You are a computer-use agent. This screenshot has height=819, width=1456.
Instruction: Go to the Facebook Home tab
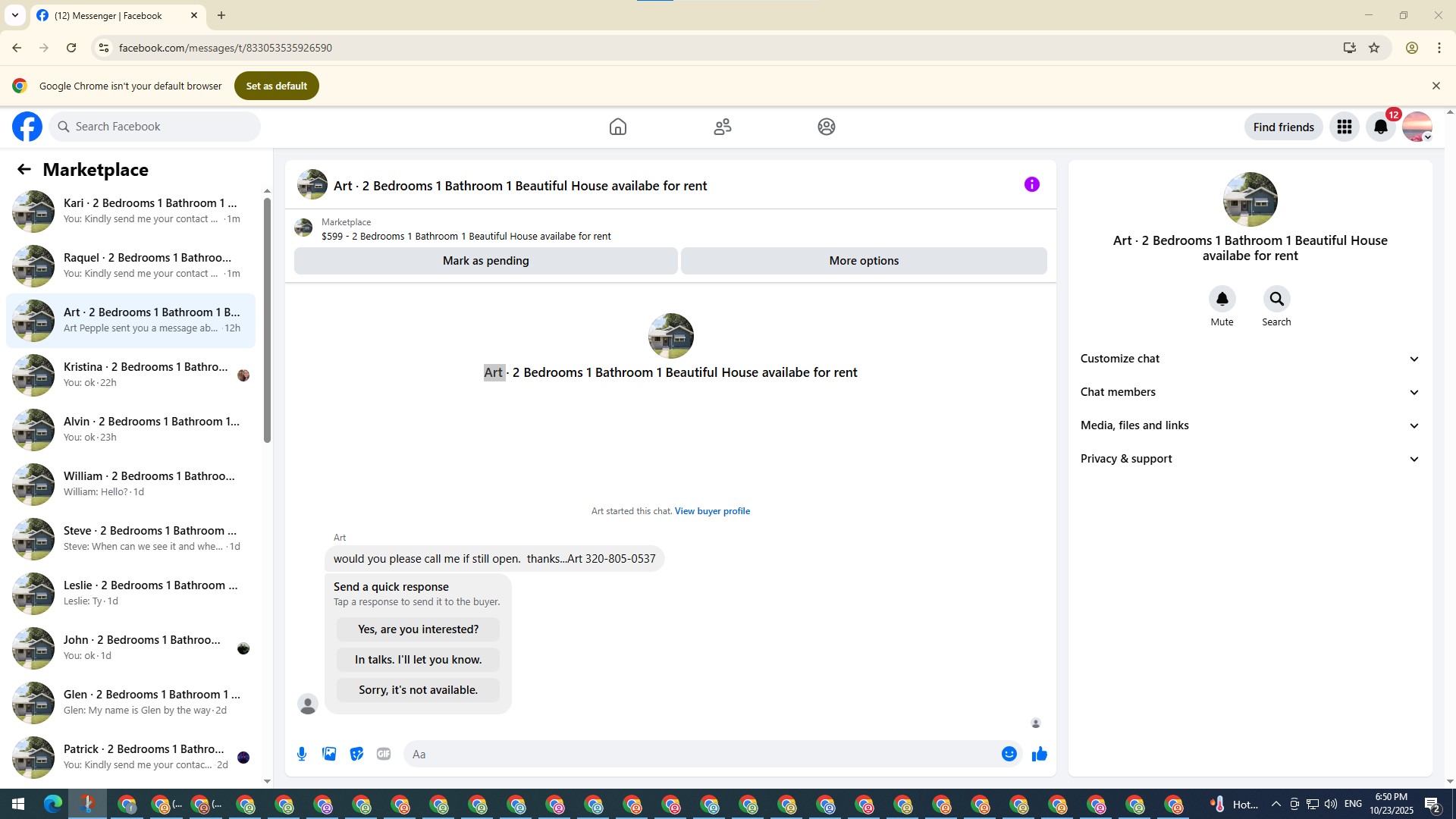(617, 127)
